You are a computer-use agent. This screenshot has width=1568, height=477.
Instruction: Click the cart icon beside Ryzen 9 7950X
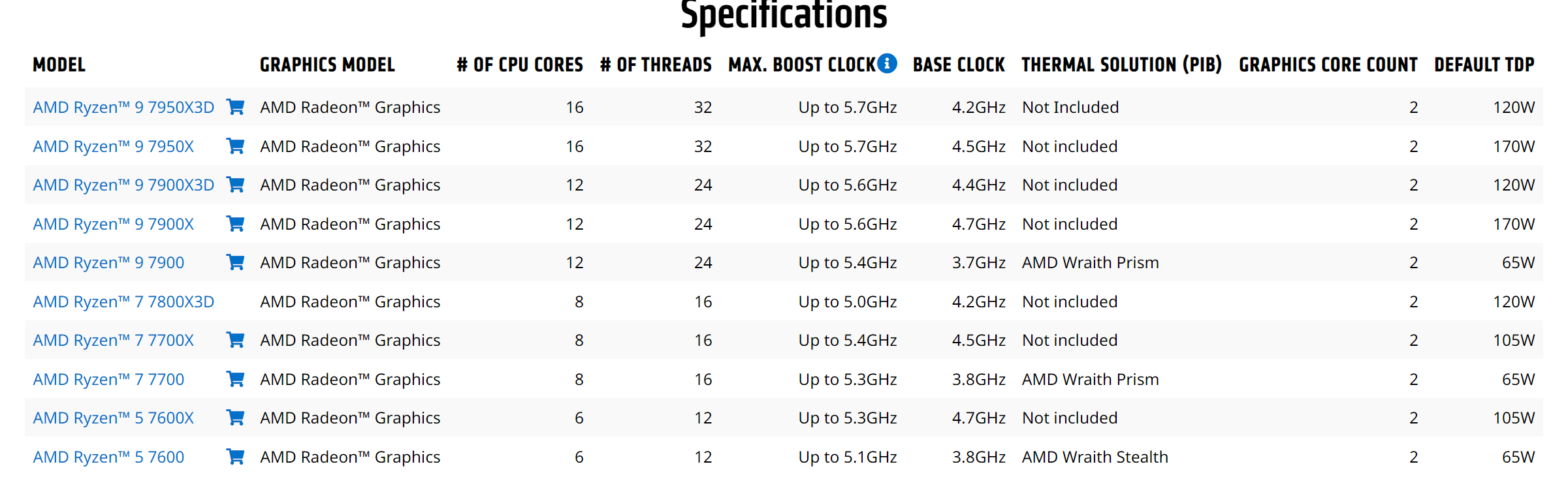pyautogui.click(x=235, y=146)
